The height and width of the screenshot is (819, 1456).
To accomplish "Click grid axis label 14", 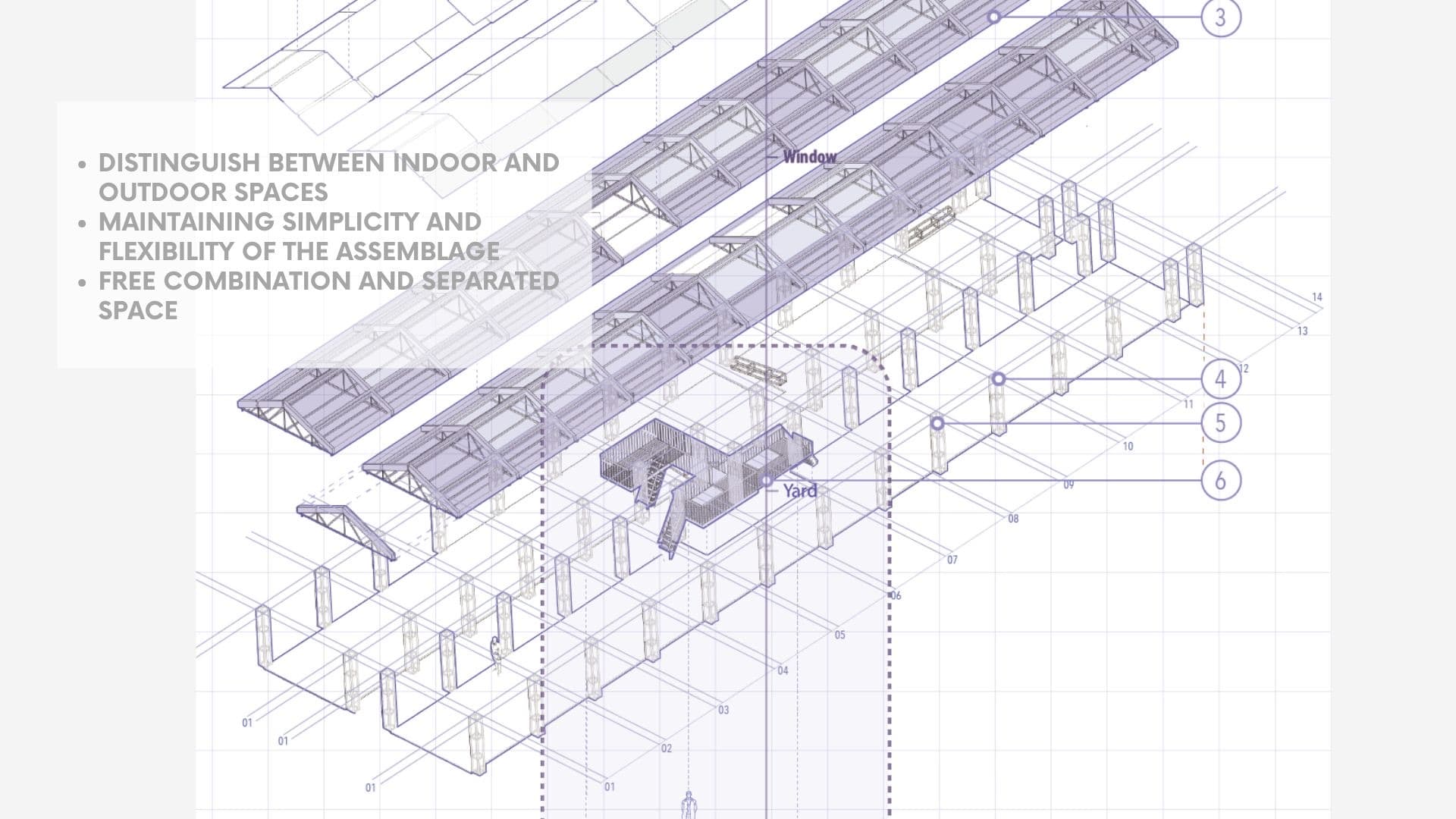I will (1316, 297).
